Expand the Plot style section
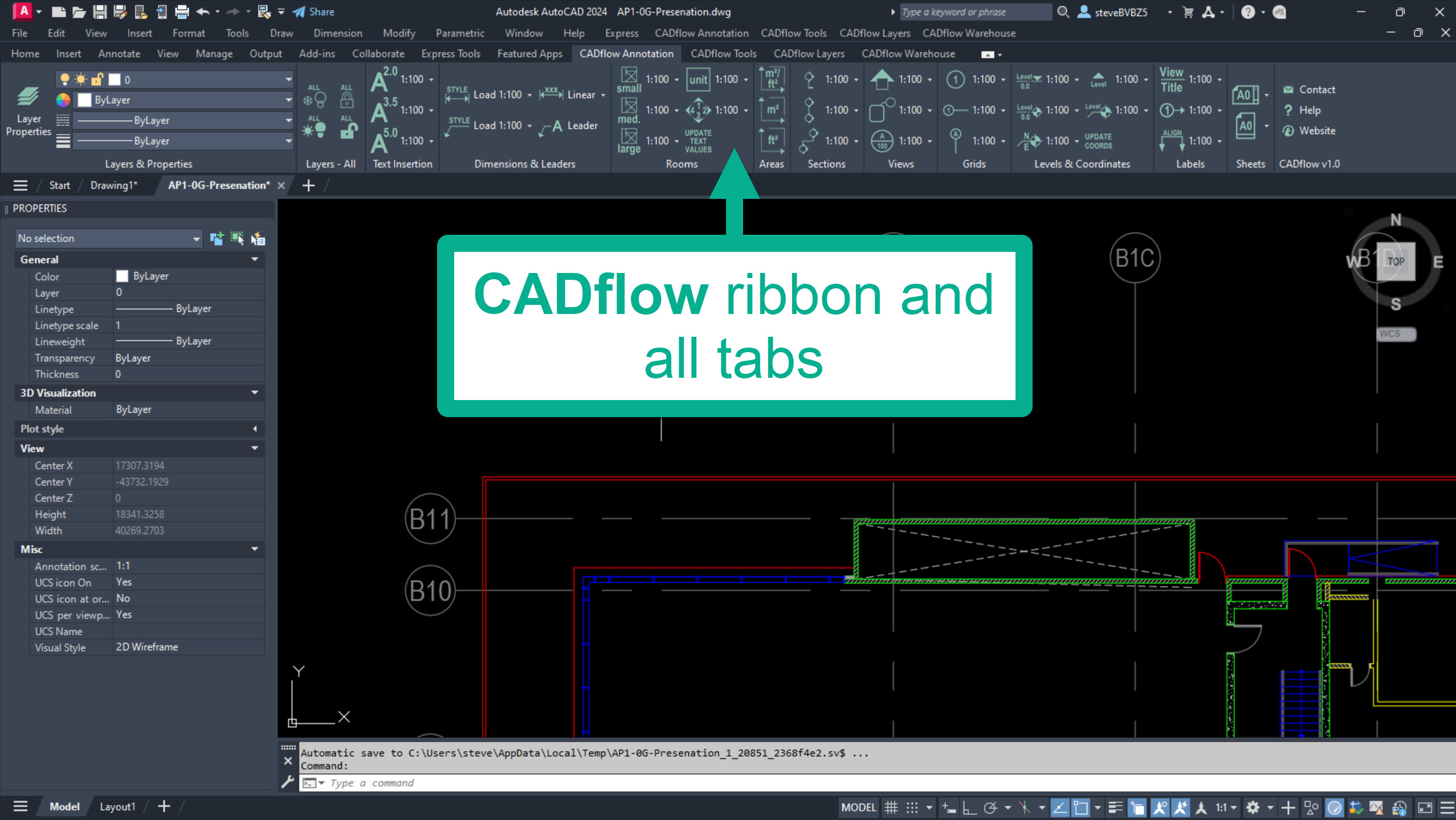 [x=255, y=429]
